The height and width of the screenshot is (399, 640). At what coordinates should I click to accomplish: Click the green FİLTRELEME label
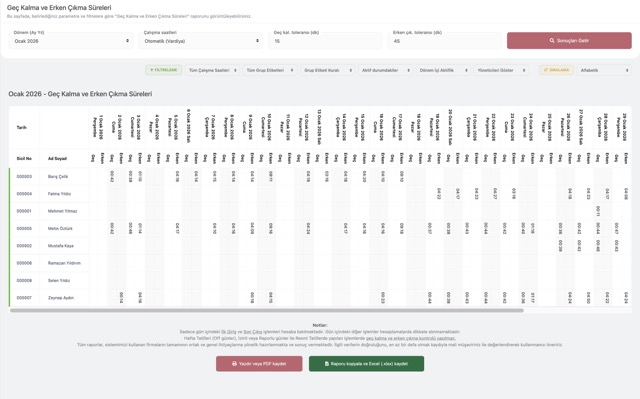164,70
